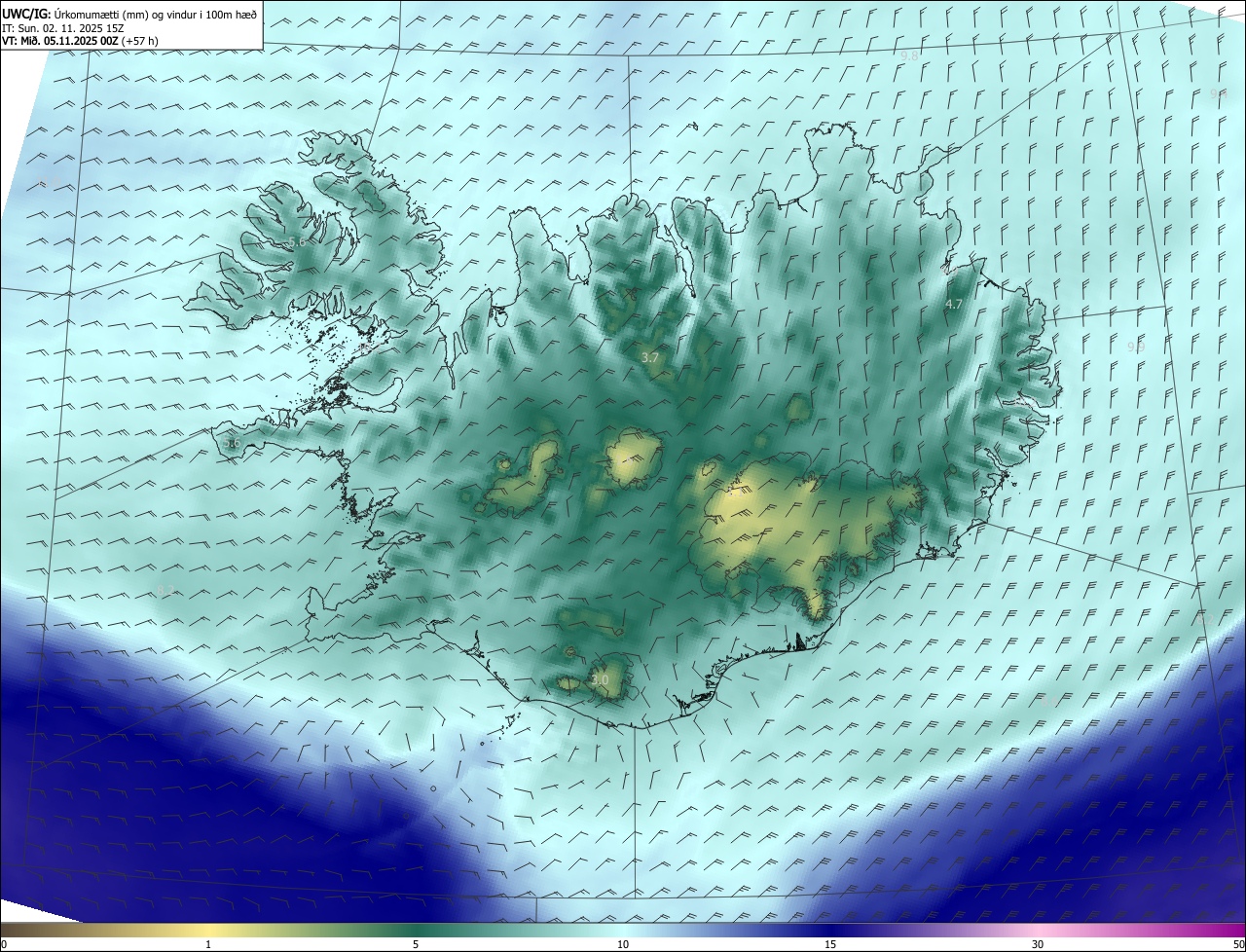Click the "UWC/IG" label in the title box

(x=26, y=13)
